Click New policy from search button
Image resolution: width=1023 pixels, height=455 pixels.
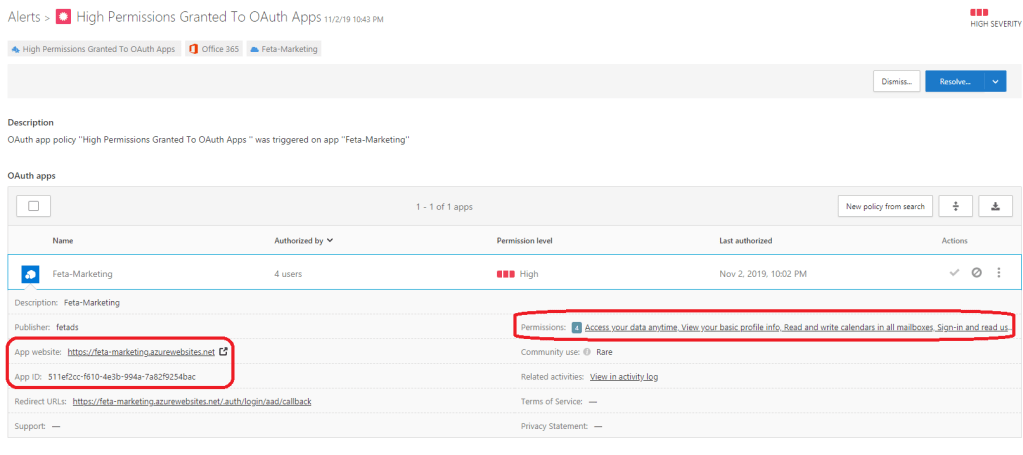pyautogui.click(x=884, y=206)
